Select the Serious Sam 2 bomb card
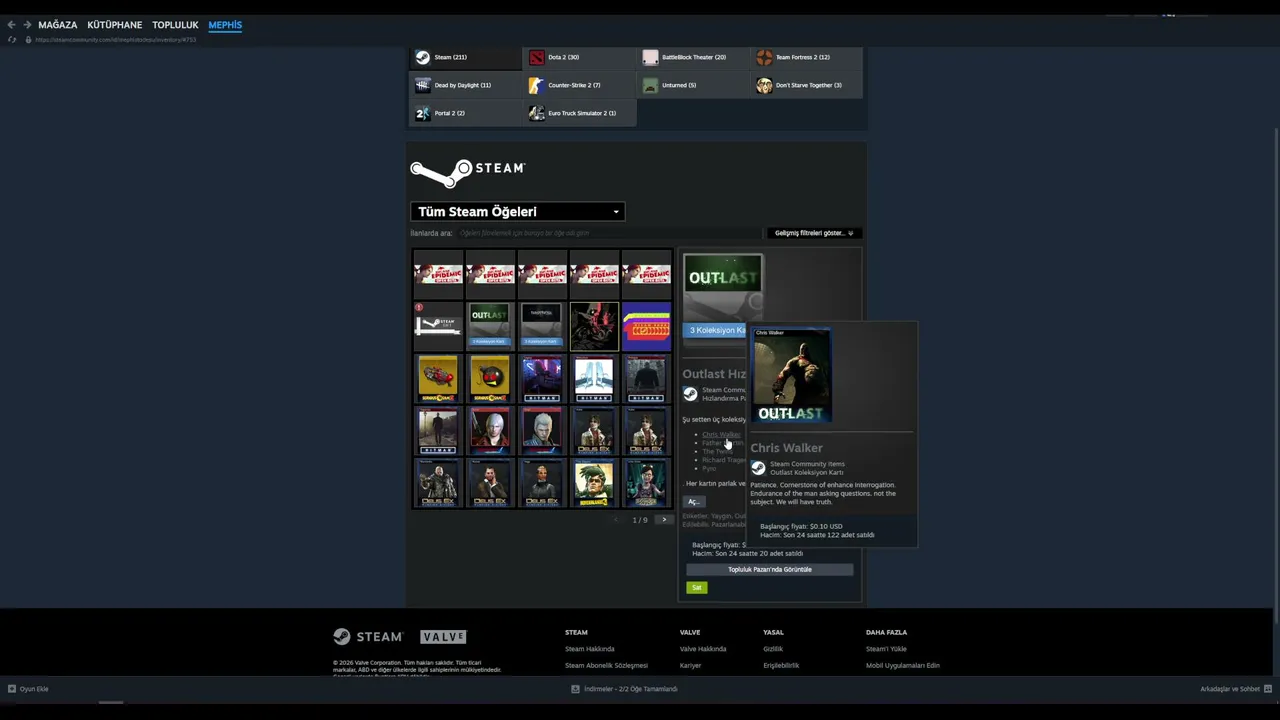 tap(490, 378)
